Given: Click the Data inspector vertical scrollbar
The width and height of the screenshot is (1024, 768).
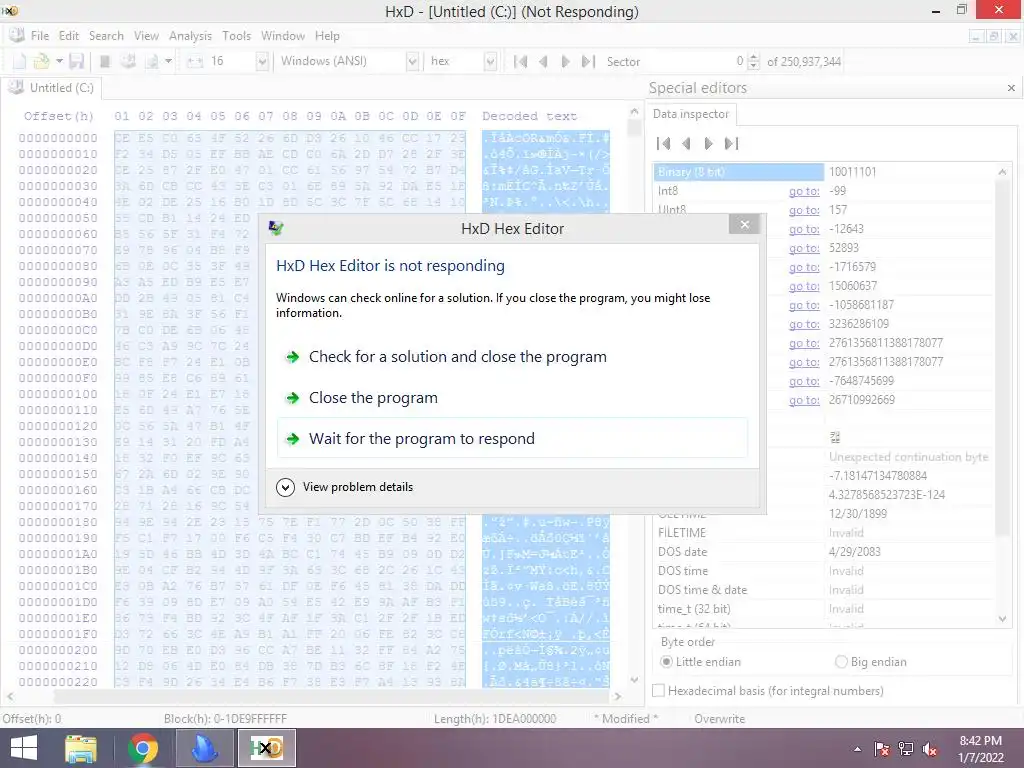Looking at the screenshot, I should (x=1002, y=395).
